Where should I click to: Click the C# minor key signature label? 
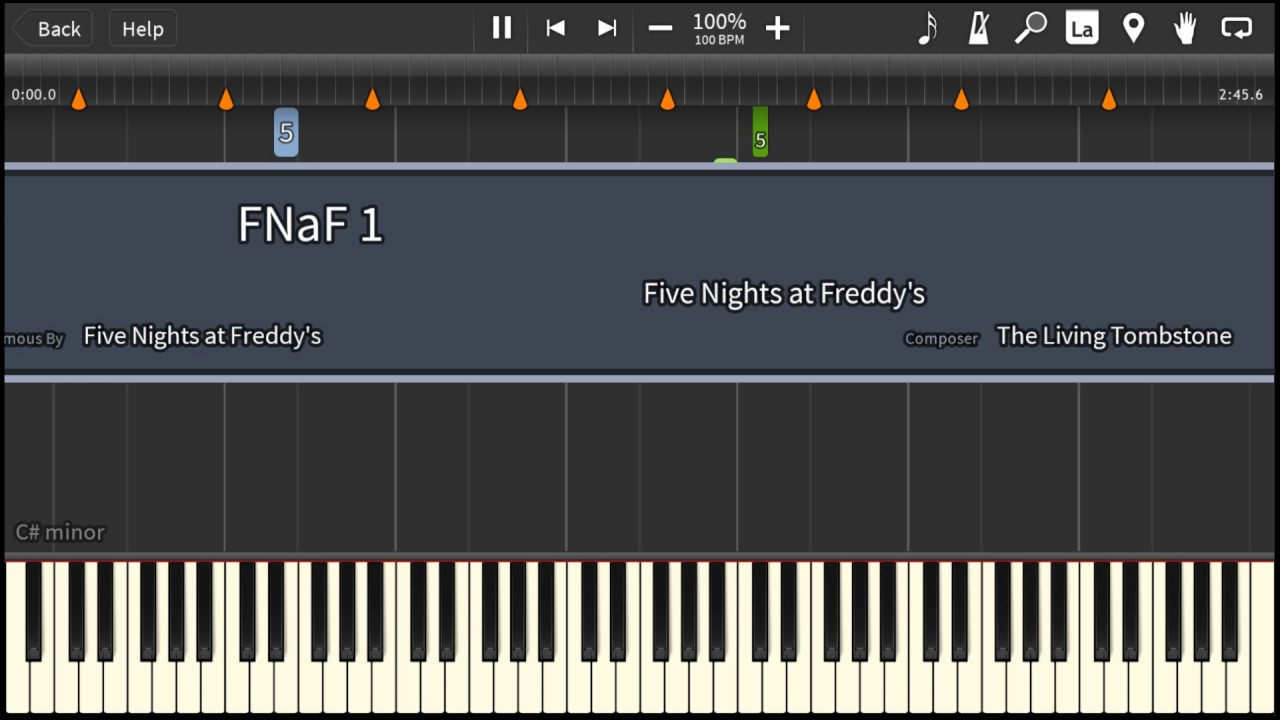click(x=60, y=532)
